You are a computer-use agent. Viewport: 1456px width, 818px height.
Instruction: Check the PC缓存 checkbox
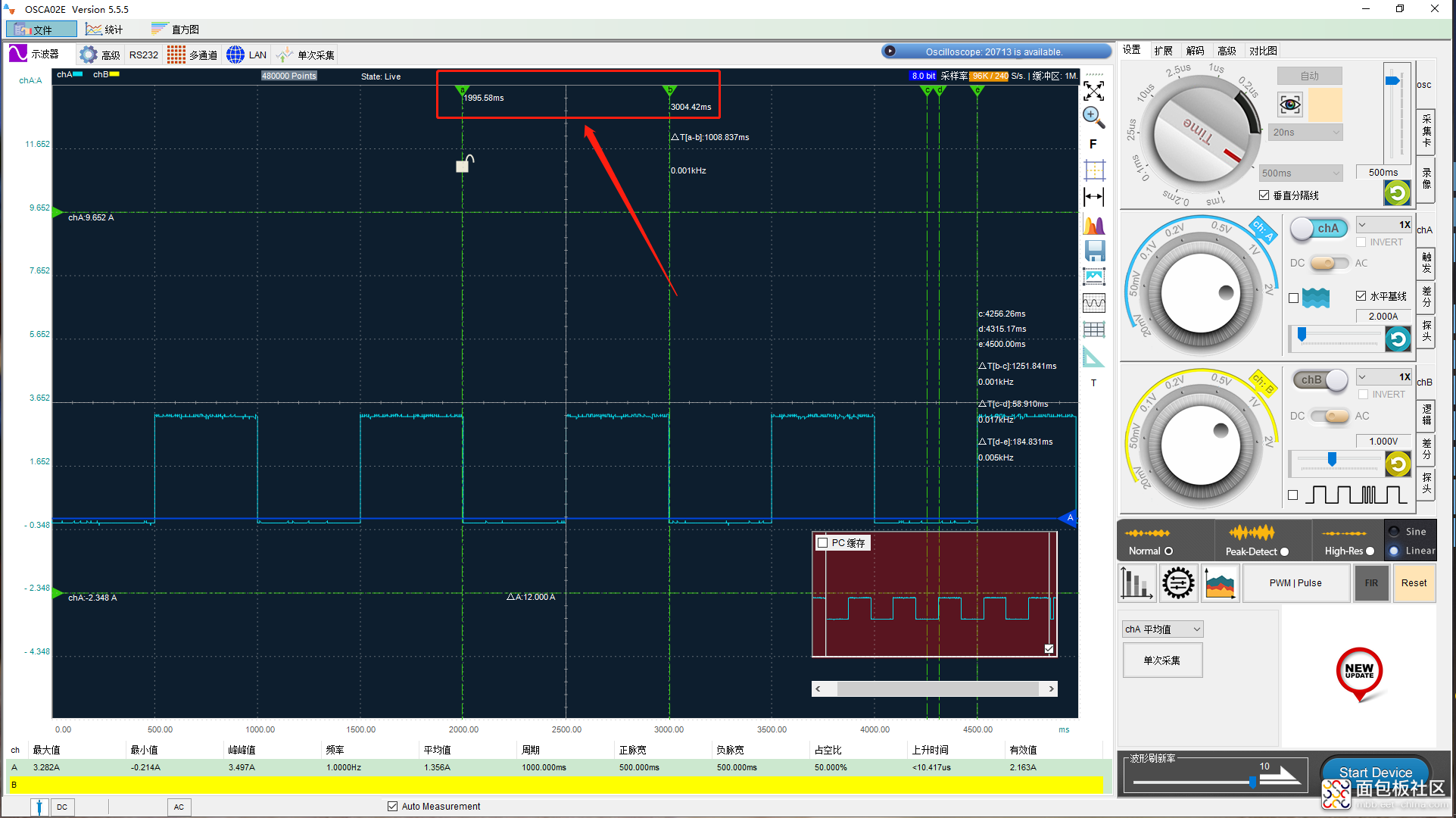(x=822, y=543)
